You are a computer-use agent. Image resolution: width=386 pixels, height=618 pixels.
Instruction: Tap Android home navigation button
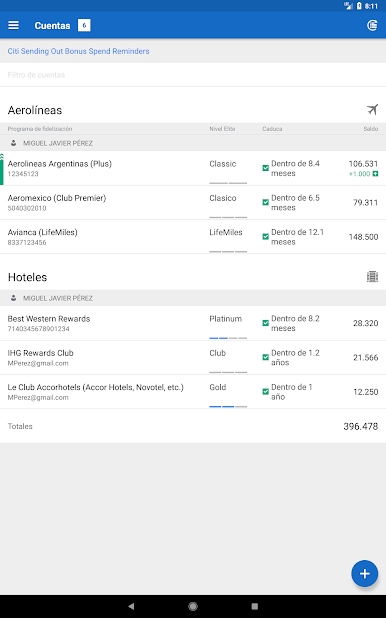(193, 606)
